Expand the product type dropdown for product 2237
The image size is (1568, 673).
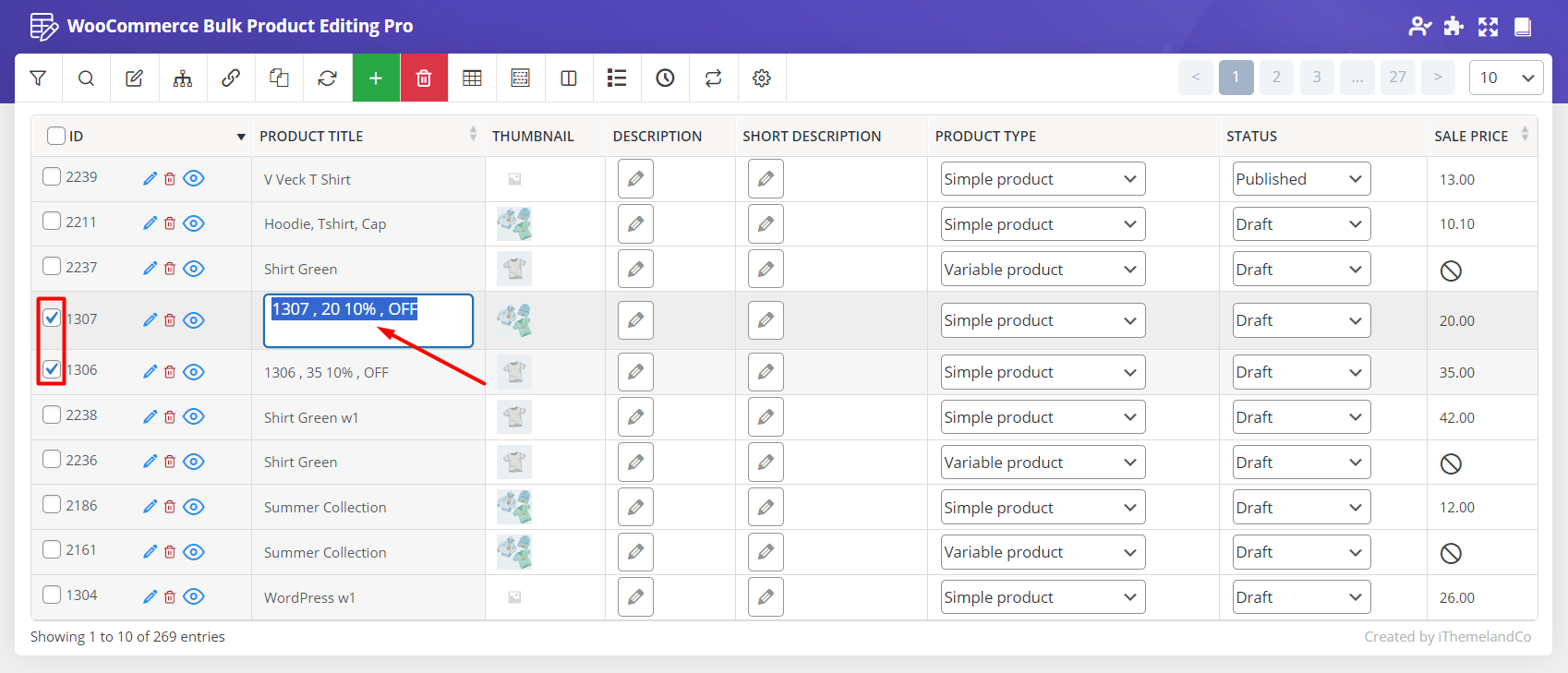pyautogui.click(x=1042, y=270)
